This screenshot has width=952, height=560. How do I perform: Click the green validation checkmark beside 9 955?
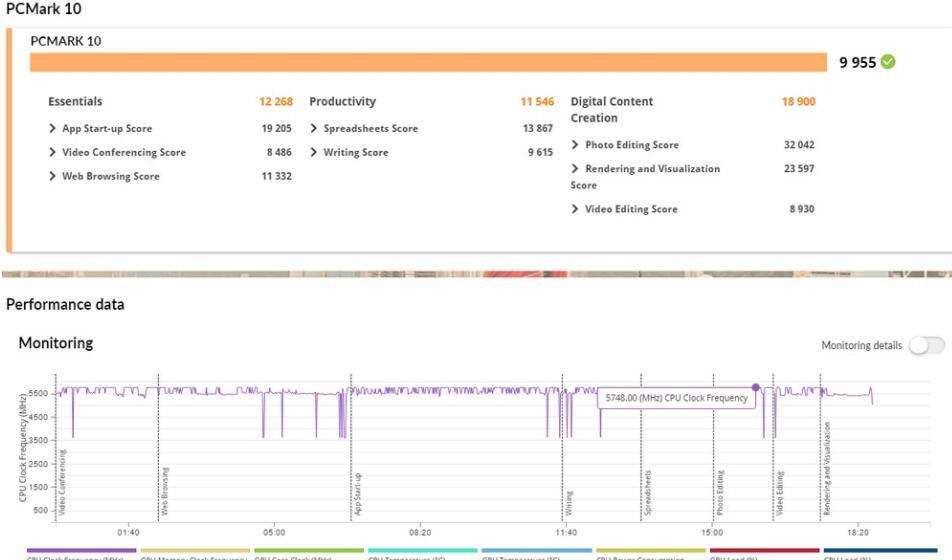(x=887, y=62)
